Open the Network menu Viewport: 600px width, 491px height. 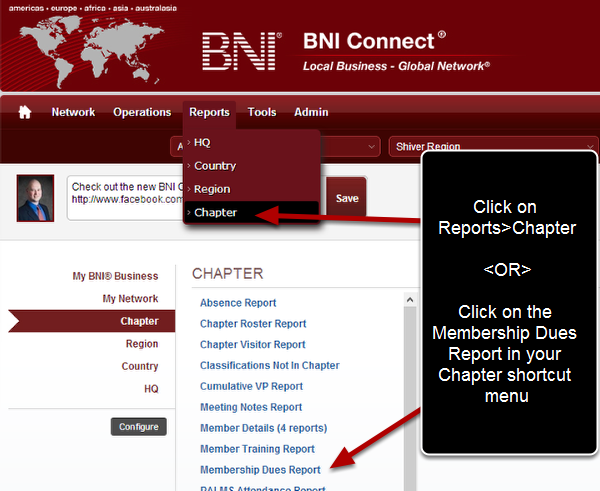tap(73, 112)
